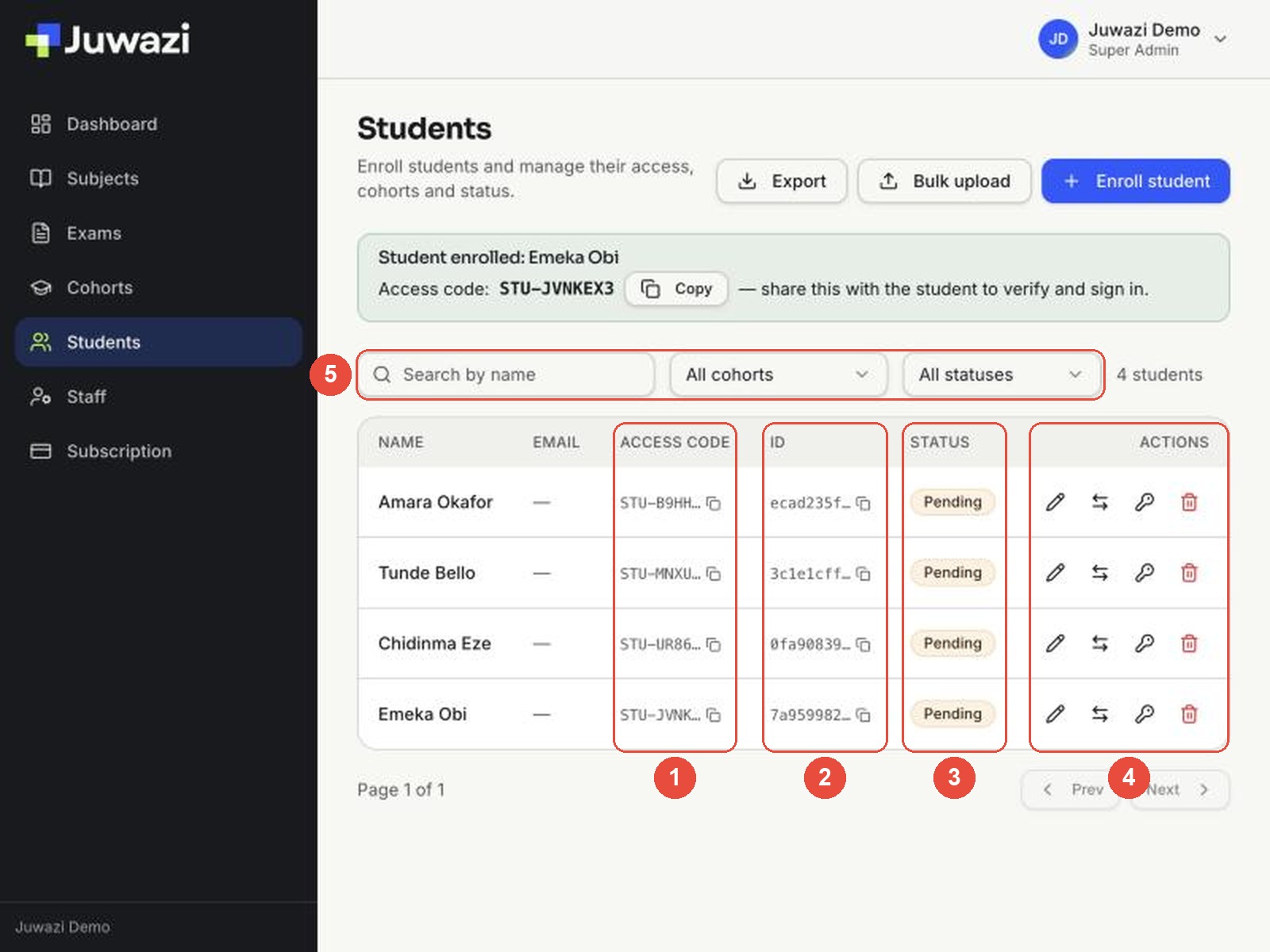Click the Enroll student button

click(1136, 181)
